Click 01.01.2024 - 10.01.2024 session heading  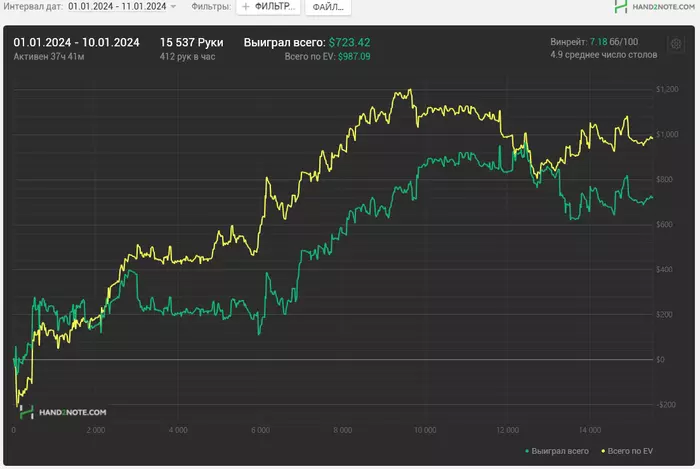point(76,42)
